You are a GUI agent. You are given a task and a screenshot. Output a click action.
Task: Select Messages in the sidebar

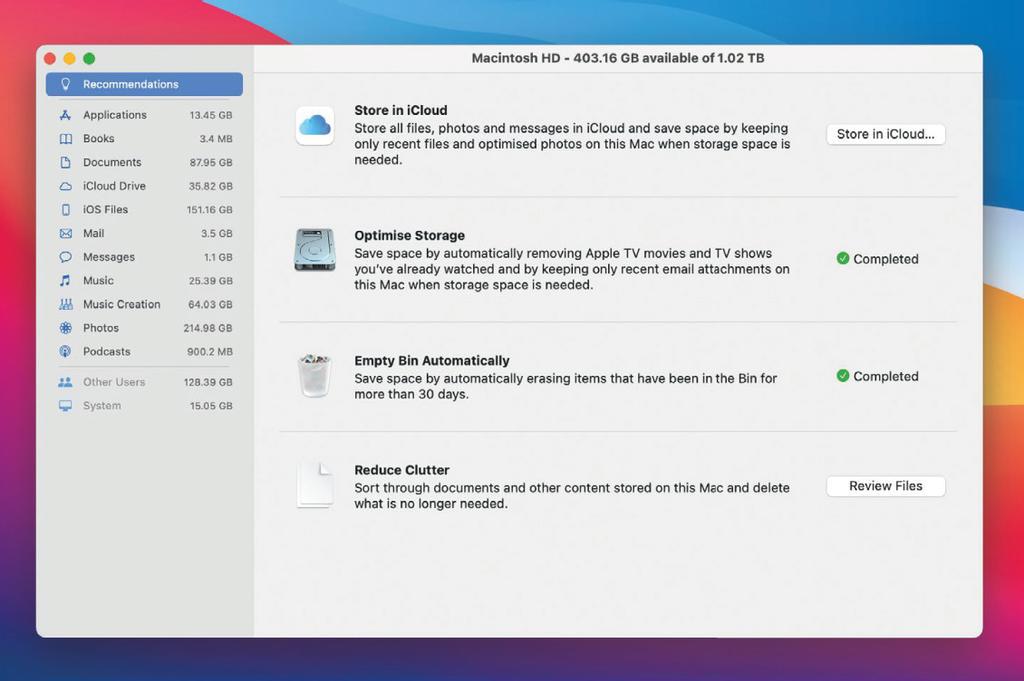(x=144, y=257)
